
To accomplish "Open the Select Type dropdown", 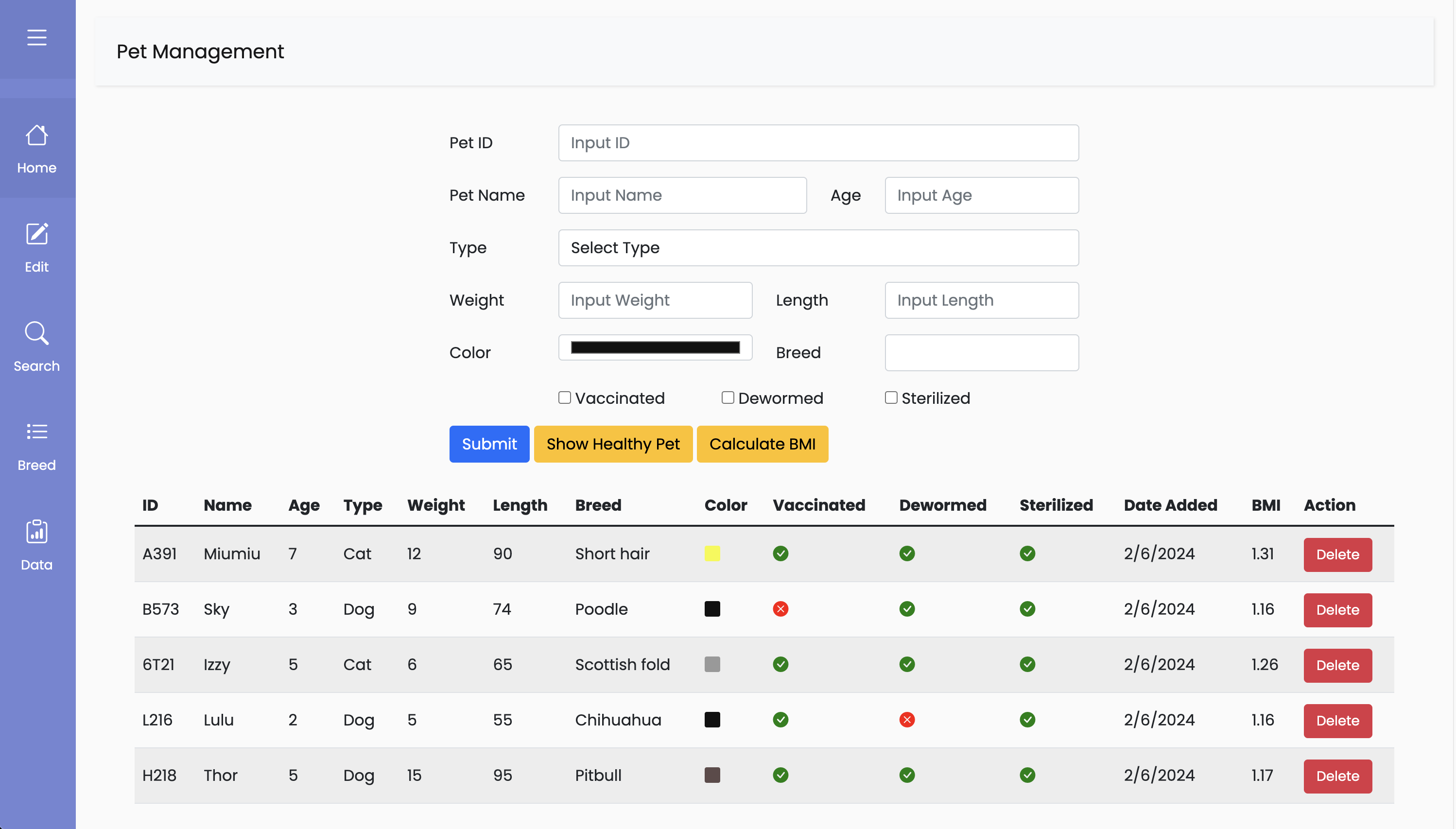I will 818,248.
